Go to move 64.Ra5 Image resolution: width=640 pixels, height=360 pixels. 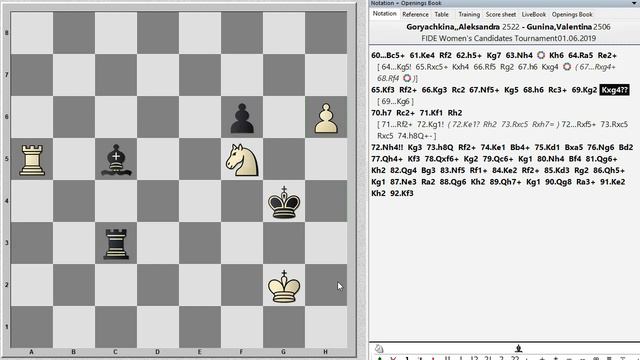(x=580, y=55)
